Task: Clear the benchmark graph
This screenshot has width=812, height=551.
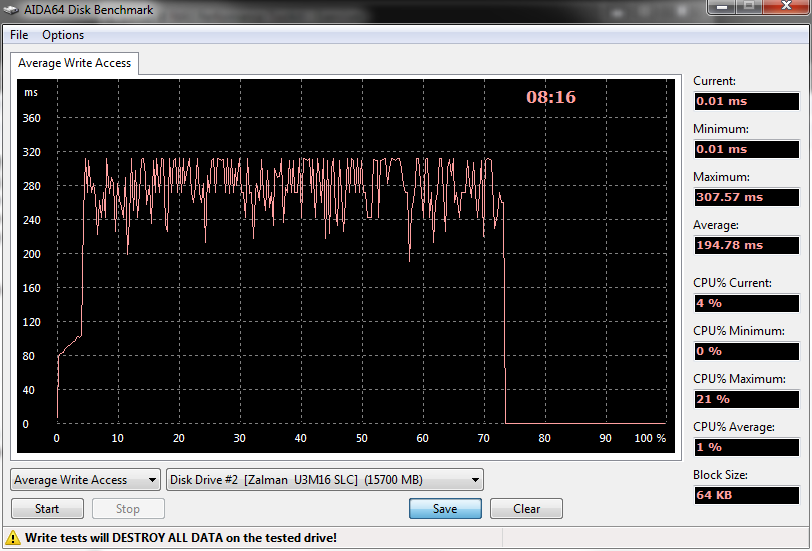Action: [526, 509]
